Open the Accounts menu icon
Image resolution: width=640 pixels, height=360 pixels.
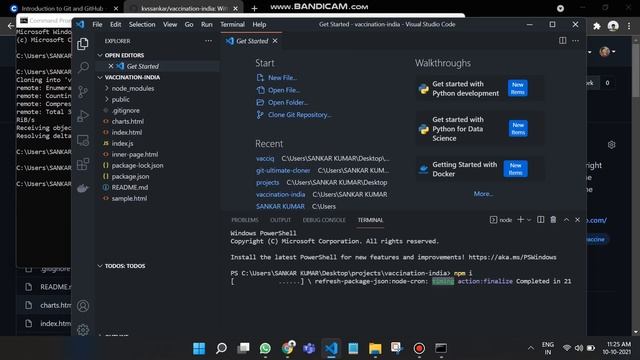(83, 306)
